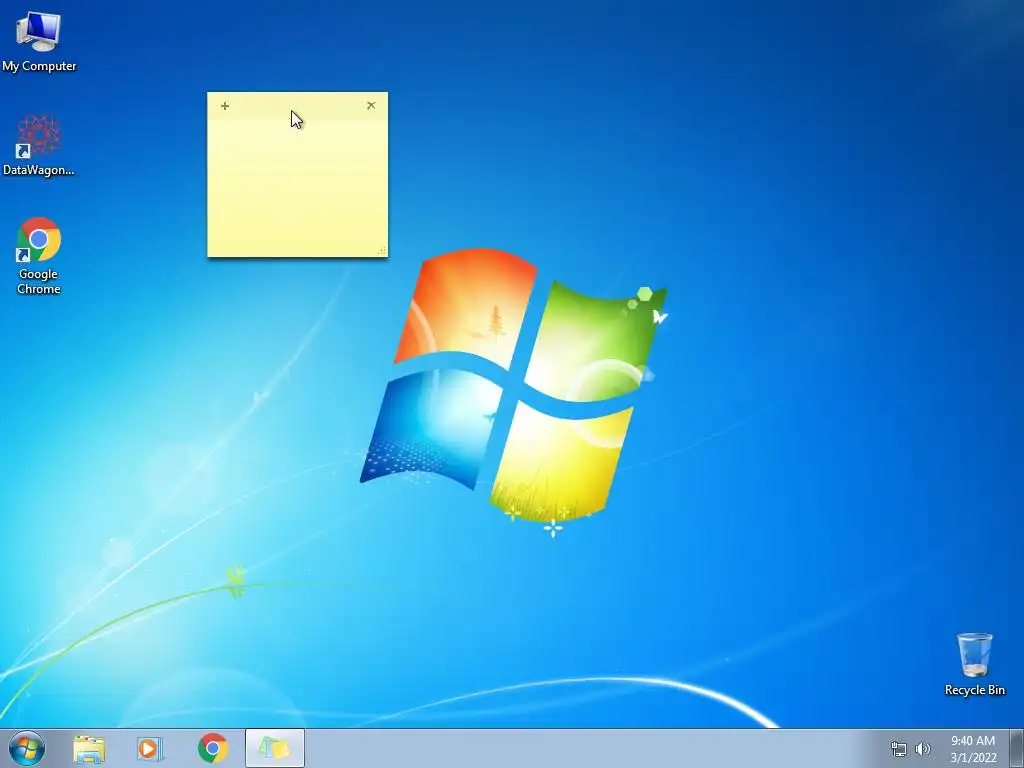Click the Sticky Notes taskbar button

[275, 748]
